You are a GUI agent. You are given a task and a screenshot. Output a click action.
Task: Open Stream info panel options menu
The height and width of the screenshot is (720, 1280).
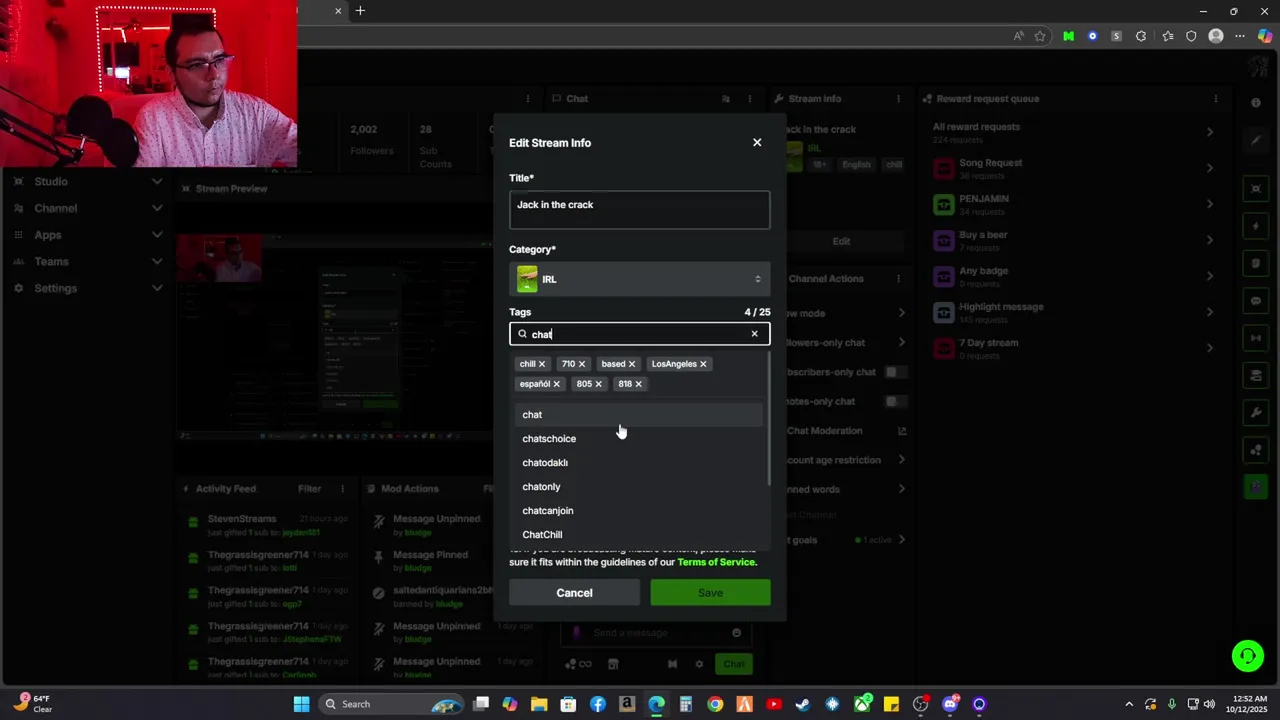coord(899,99)
